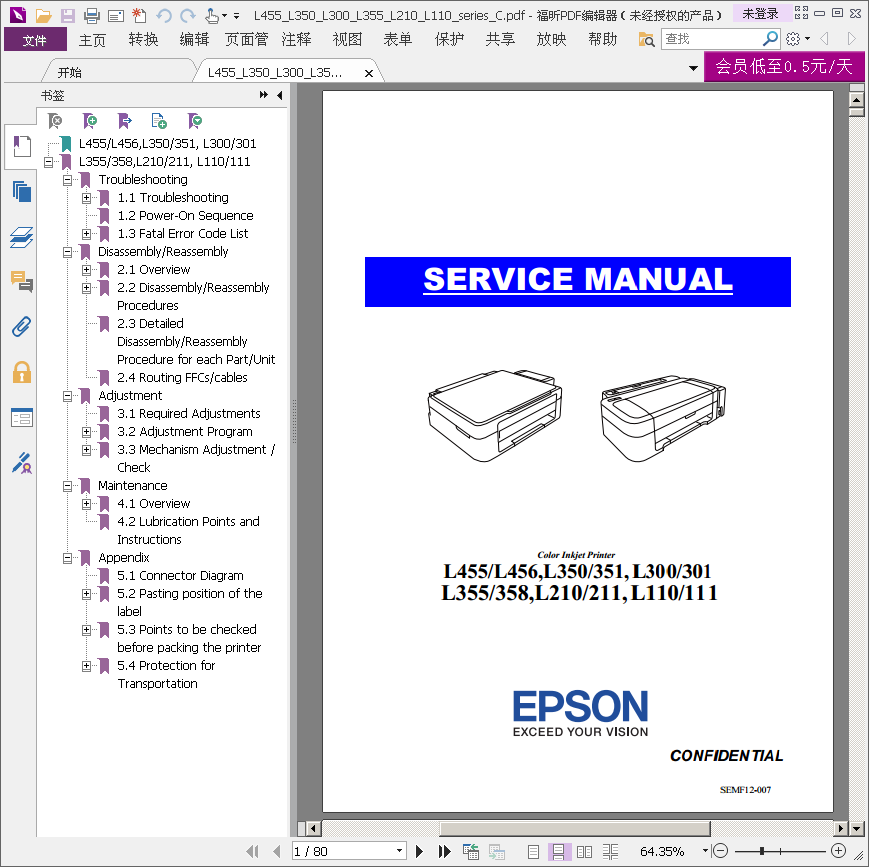
Task: Zoom out with the minus button
Action: coord(720,850)
